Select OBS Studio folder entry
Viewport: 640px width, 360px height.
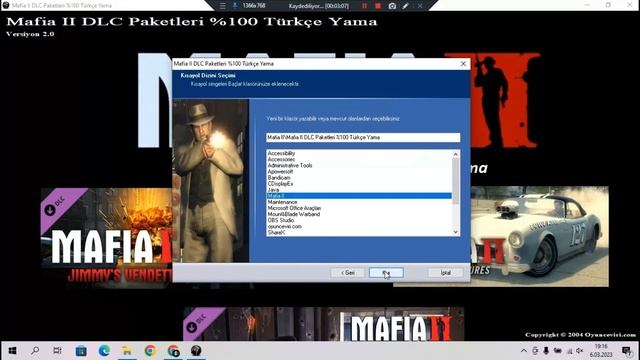click(x=281, y=220)
